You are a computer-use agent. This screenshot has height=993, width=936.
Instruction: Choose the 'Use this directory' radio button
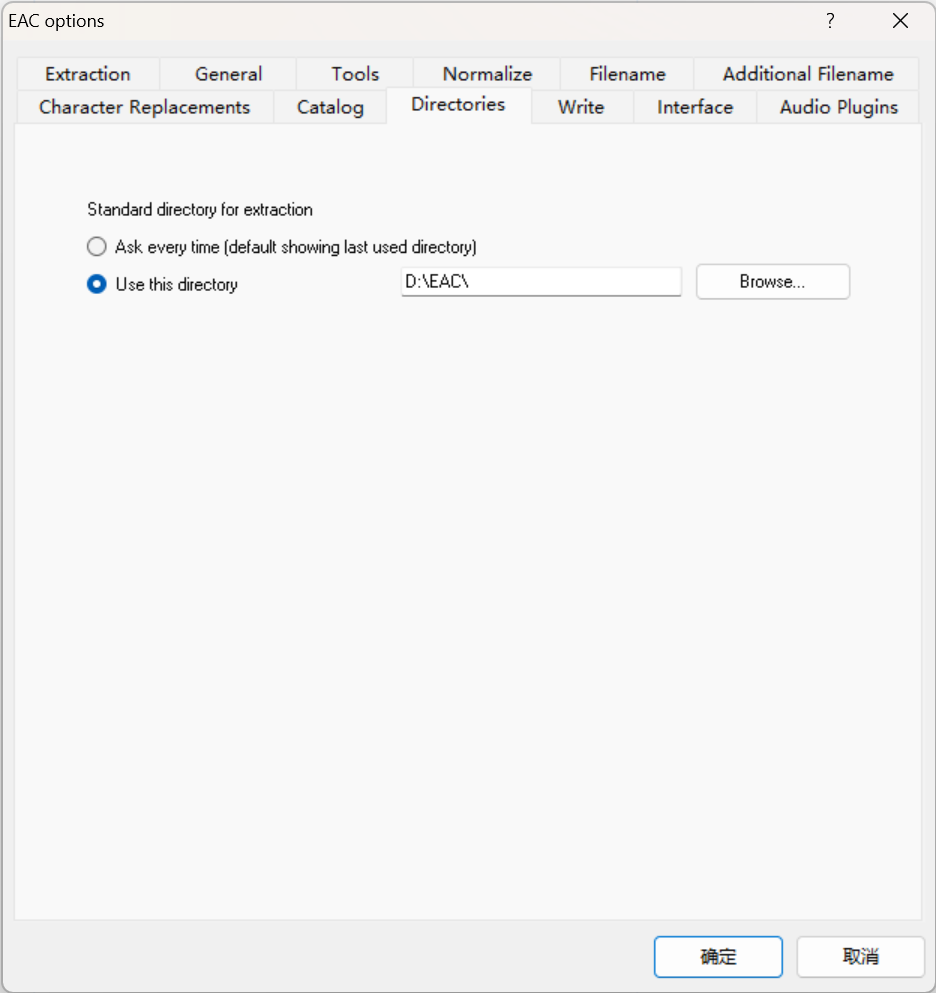pos(97,284)
